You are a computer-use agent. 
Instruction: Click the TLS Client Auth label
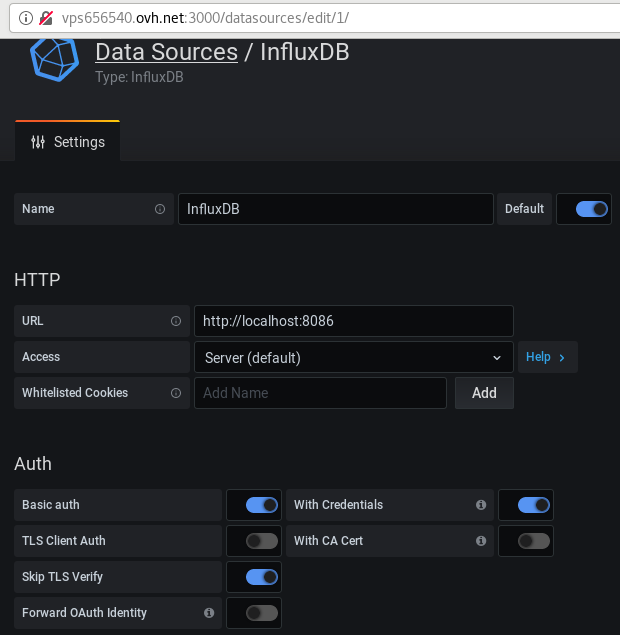coord(64,541)
